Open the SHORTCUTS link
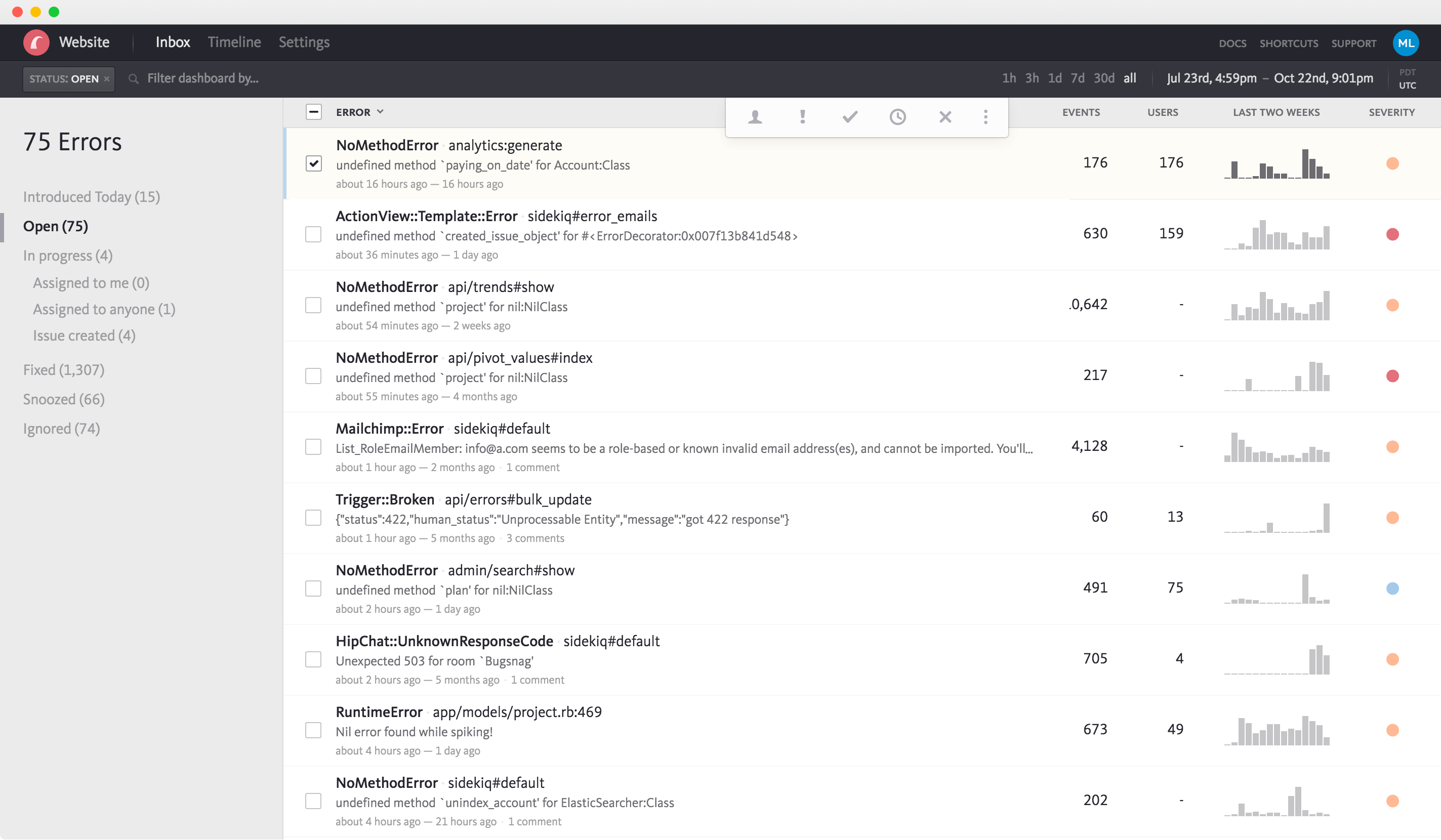This screenshot has width=1441, height=840. point(1288,44)
